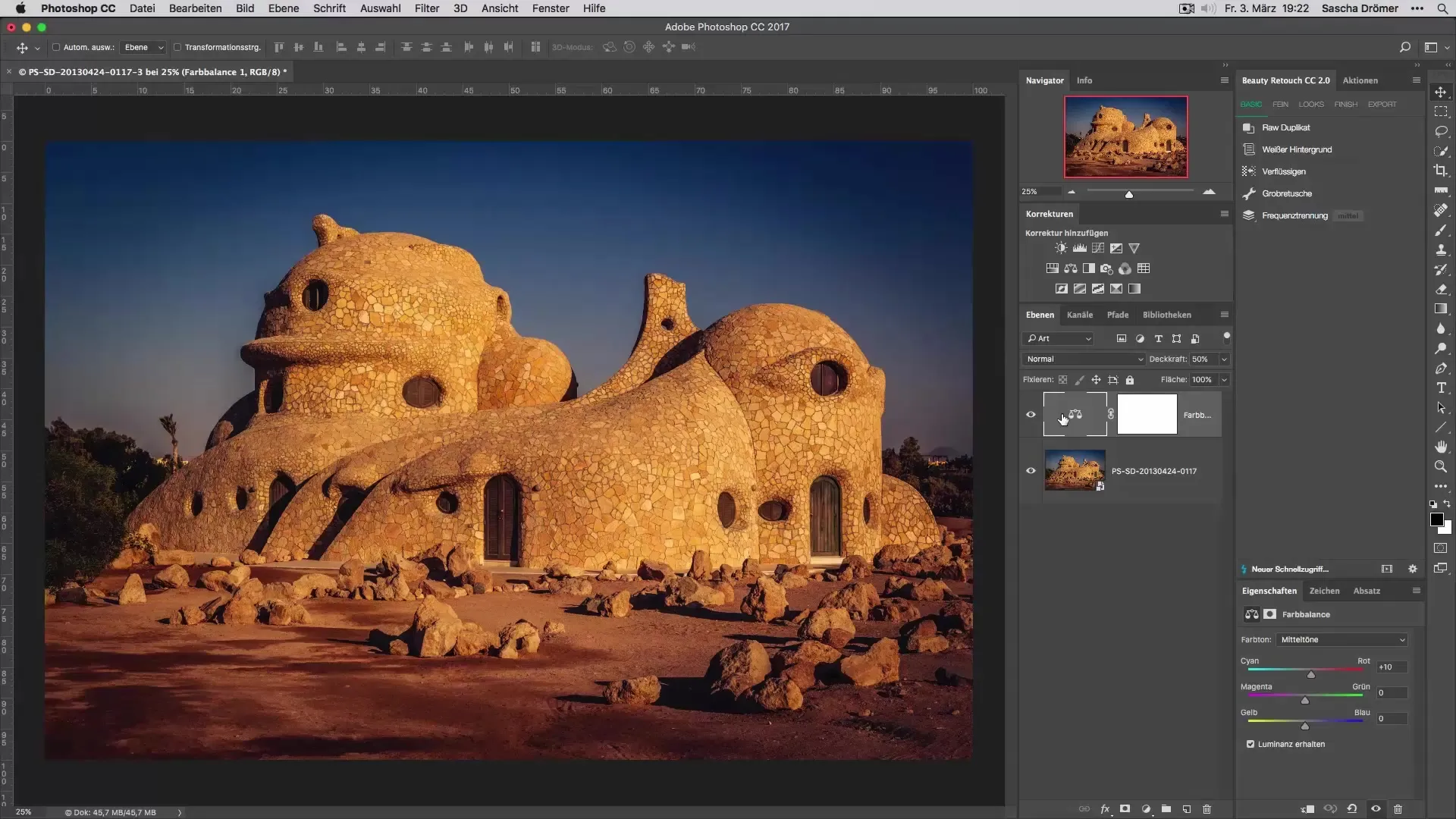Switch to the Aktionen tab
The image size is (1456, 819).
point(1360,80)
